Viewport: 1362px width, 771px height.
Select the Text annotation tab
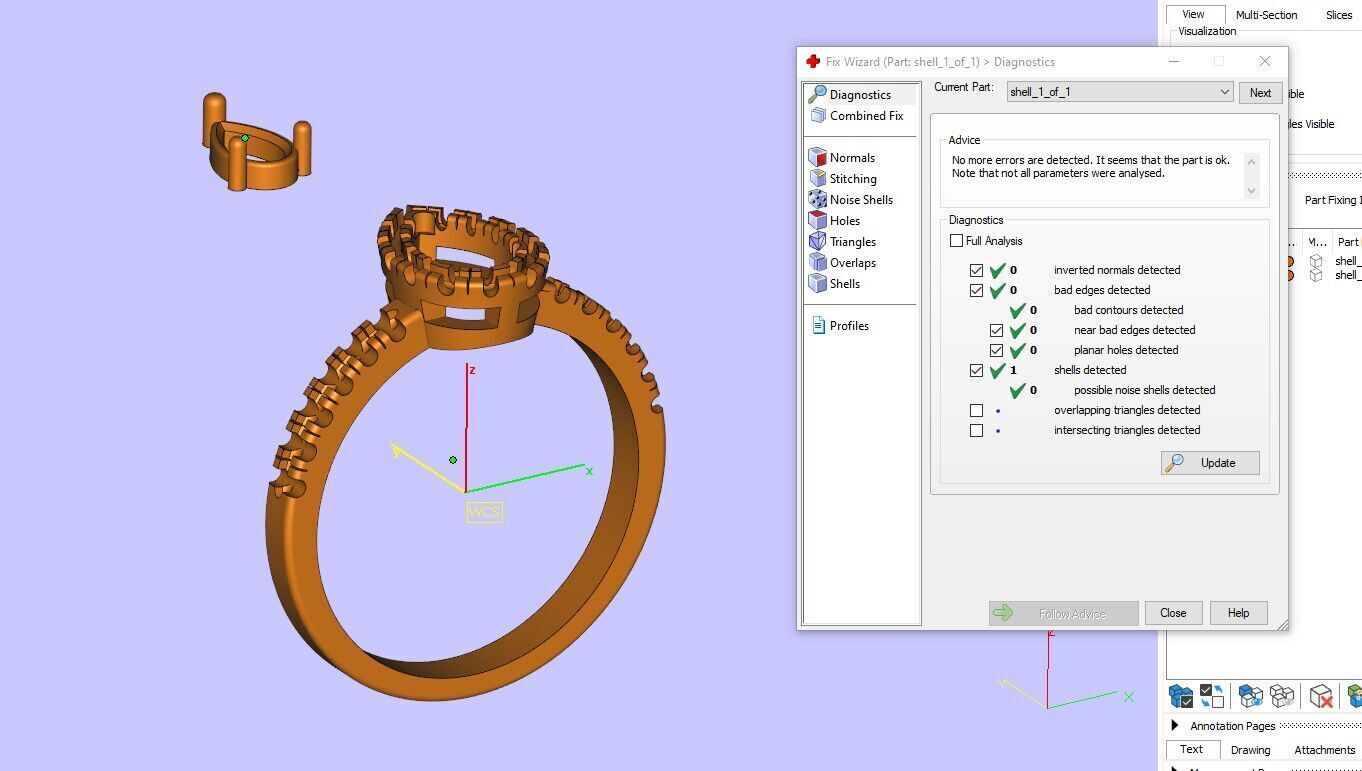[1191, 750]
